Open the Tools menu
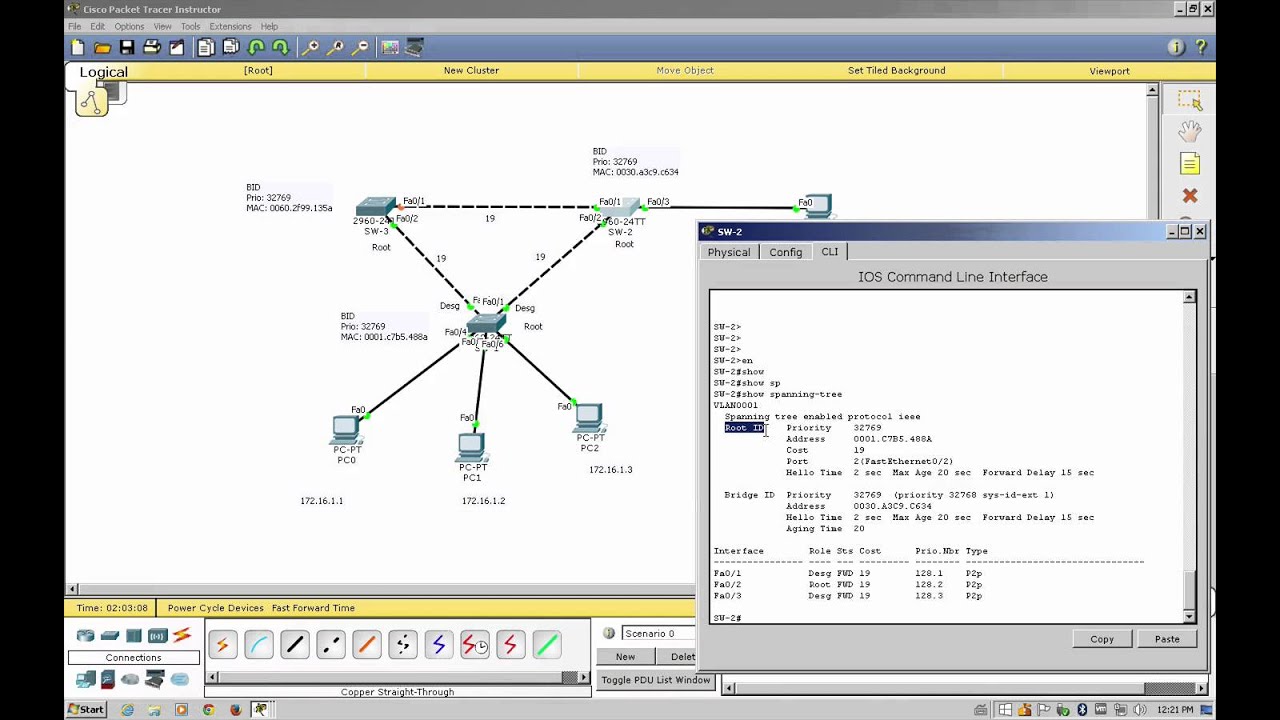 click(190, 26)
